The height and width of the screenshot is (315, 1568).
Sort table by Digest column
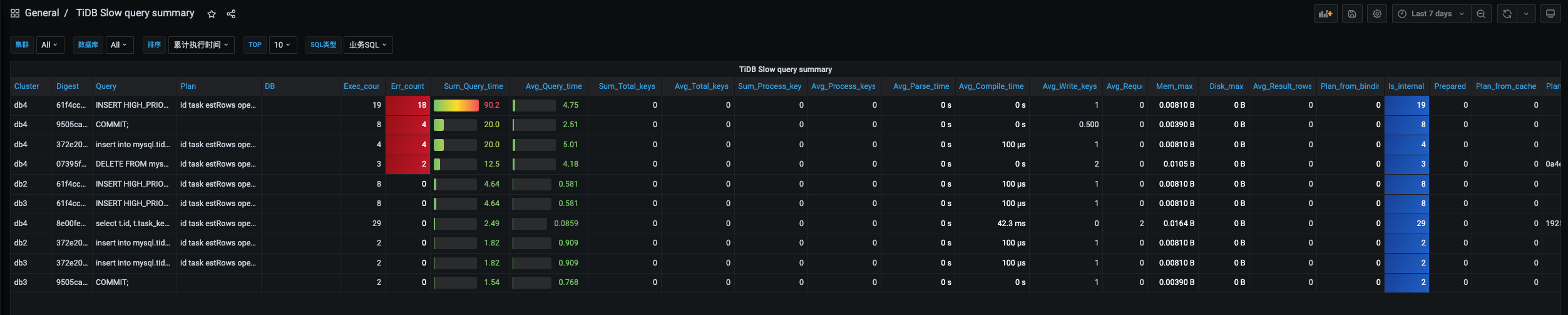coord(68,86)
